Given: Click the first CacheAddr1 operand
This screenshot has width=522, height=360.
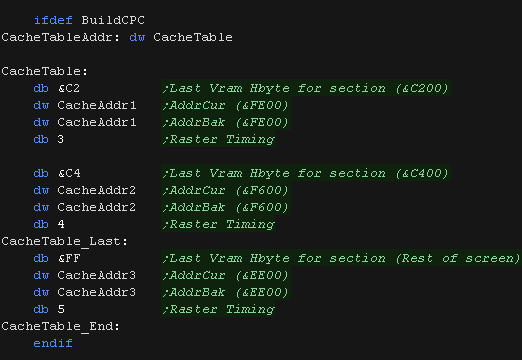Looking at the screenshot, I should (x=97, y=105).
